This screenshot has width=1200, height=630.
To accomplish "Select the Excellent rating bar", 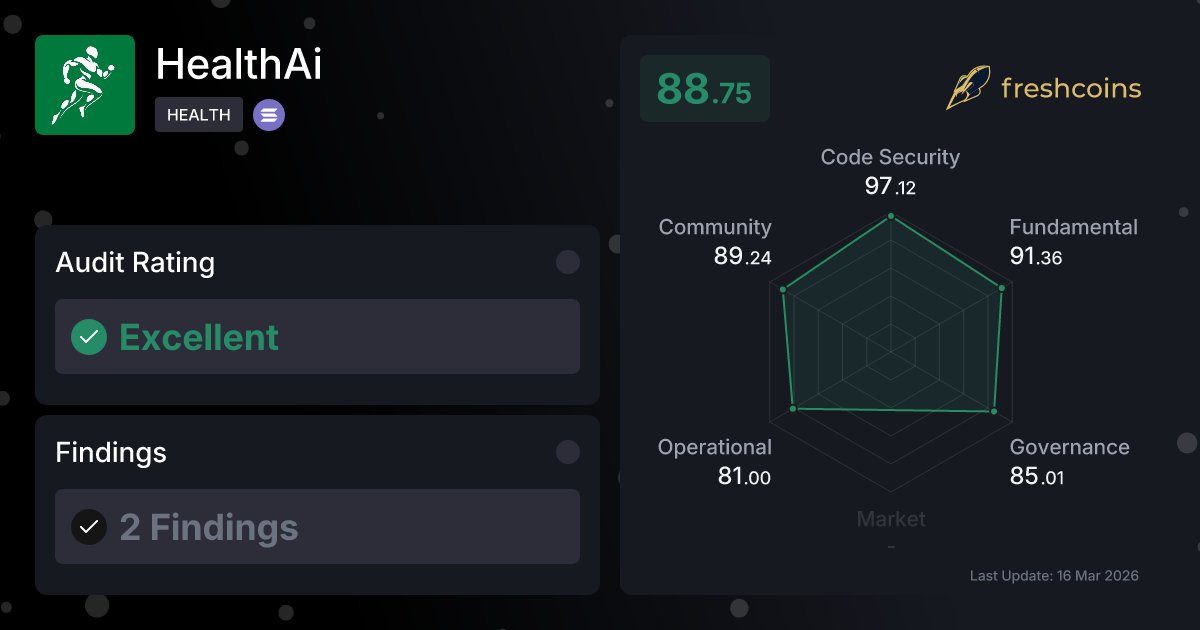I will (317, 337).
